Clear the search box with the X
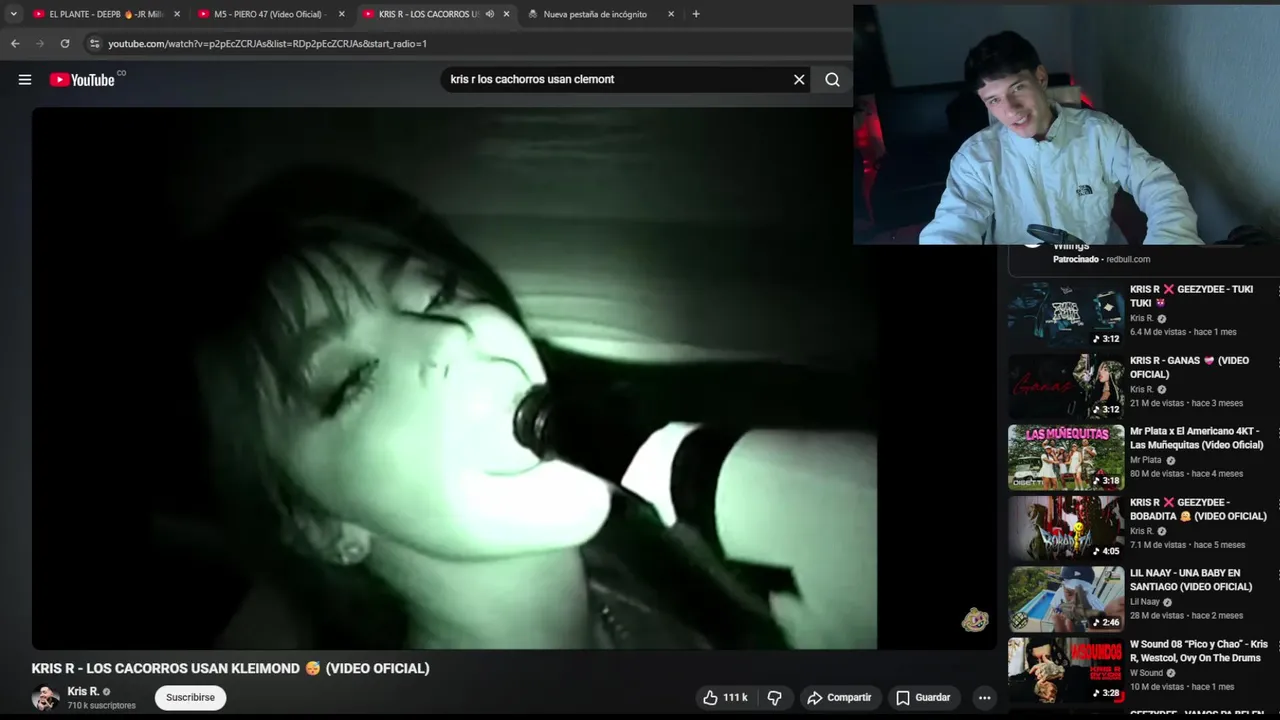1280x720 pixels. pos(799,80)
